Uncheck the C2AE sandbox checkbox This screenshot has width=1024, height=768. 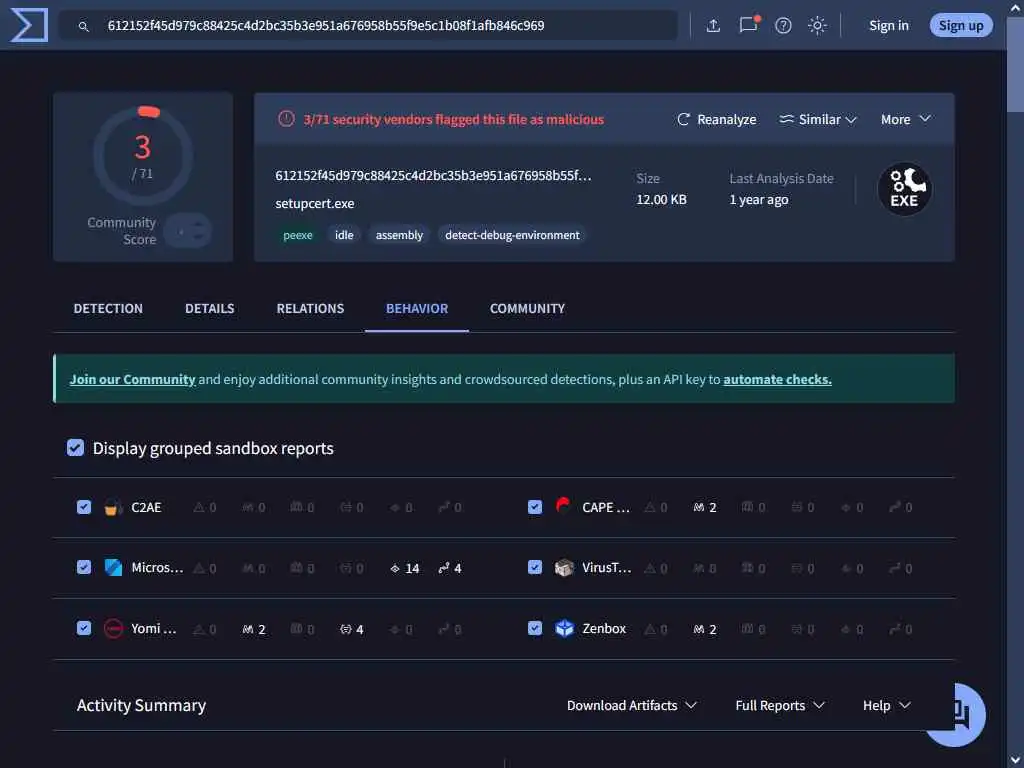point(84,507)
